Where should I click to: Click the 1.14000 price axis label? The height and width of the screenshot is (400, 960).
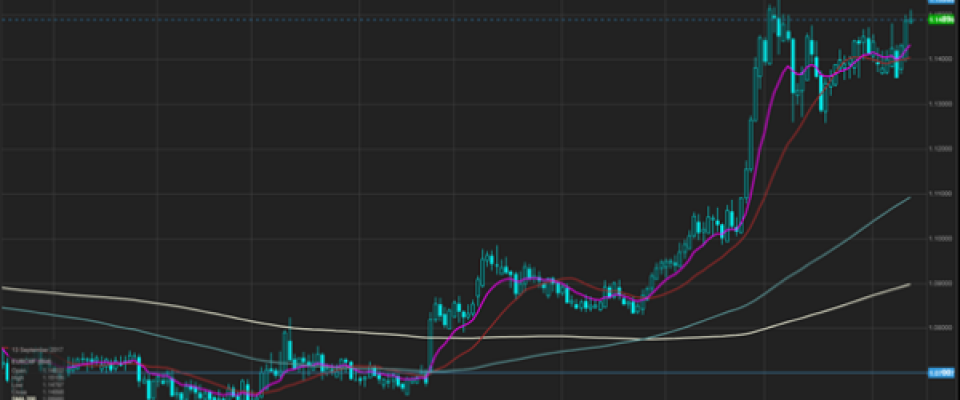point(940,59)
